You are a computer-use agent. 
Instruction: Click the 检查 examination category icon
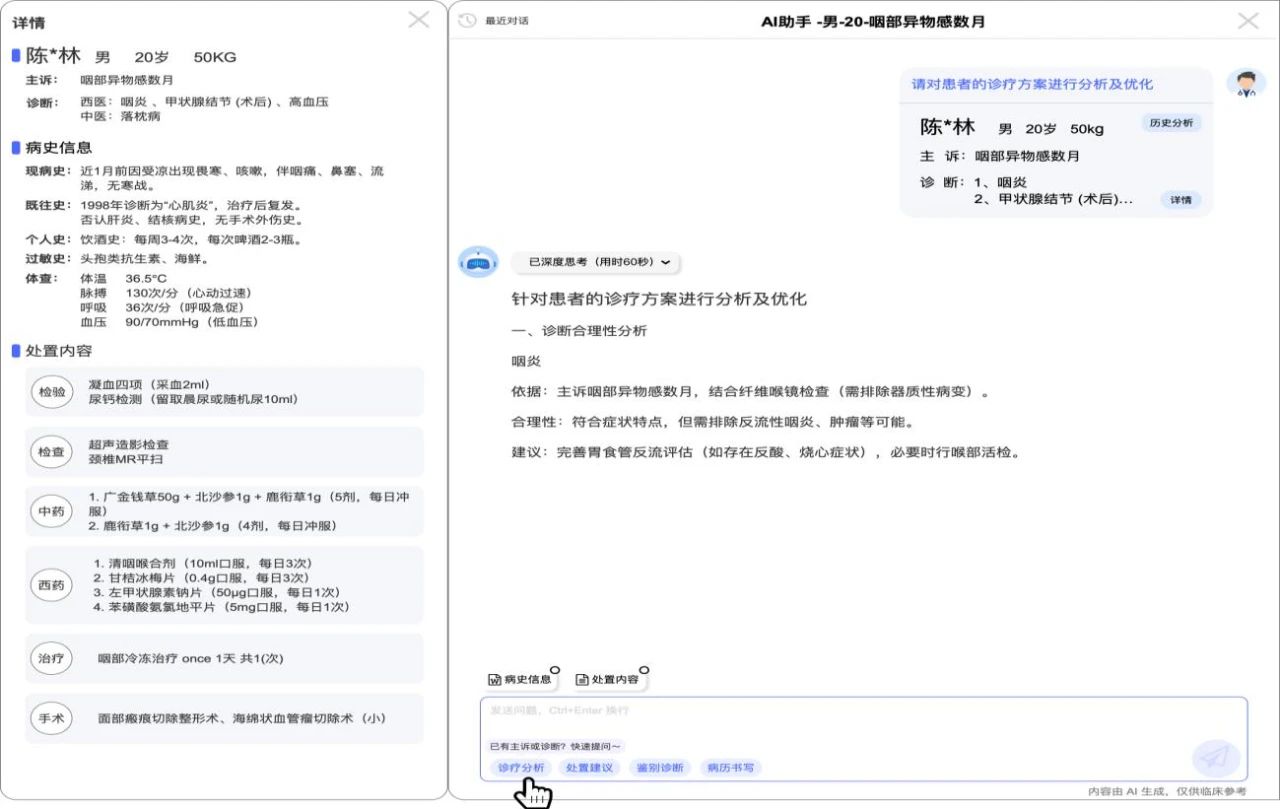(52, 452)
